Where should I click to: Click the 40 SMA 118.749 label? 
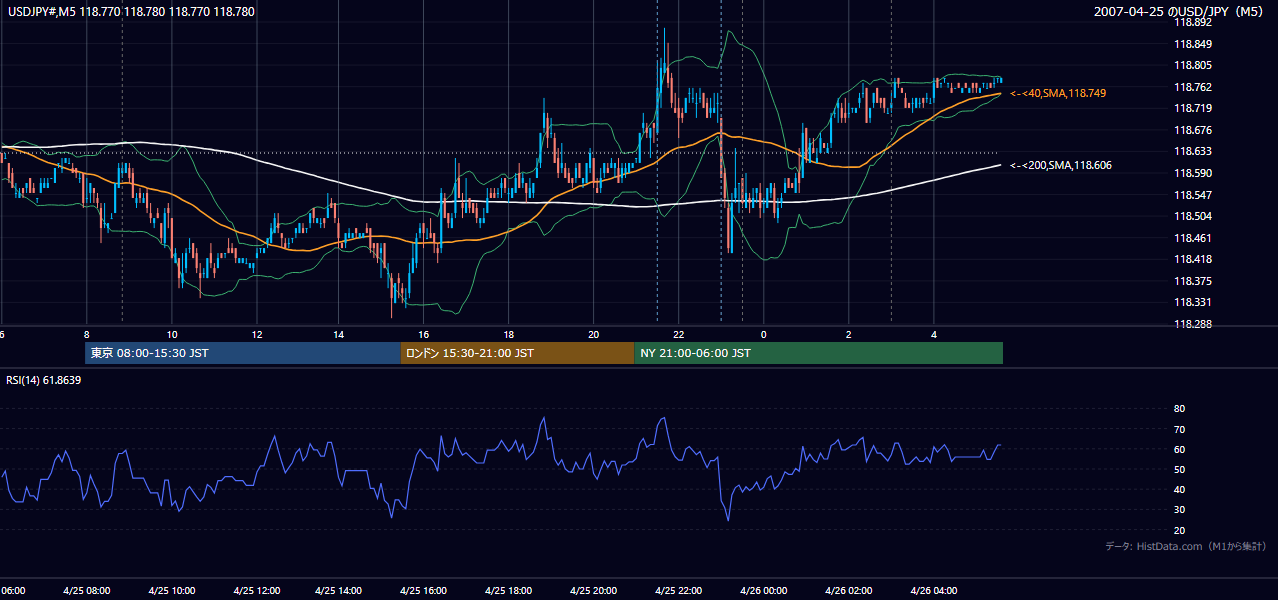[x=1058, y=93]
